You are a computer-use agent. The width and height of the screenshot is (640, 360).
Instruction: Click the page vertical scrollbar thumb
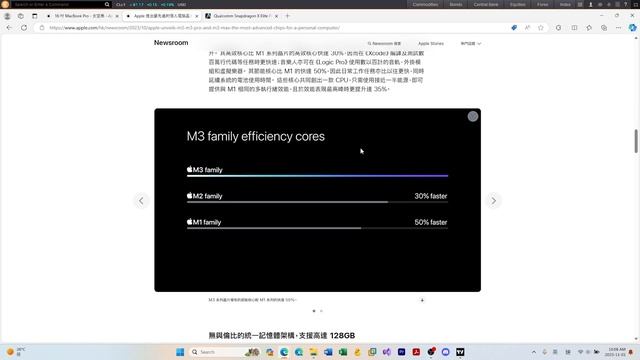636,141
